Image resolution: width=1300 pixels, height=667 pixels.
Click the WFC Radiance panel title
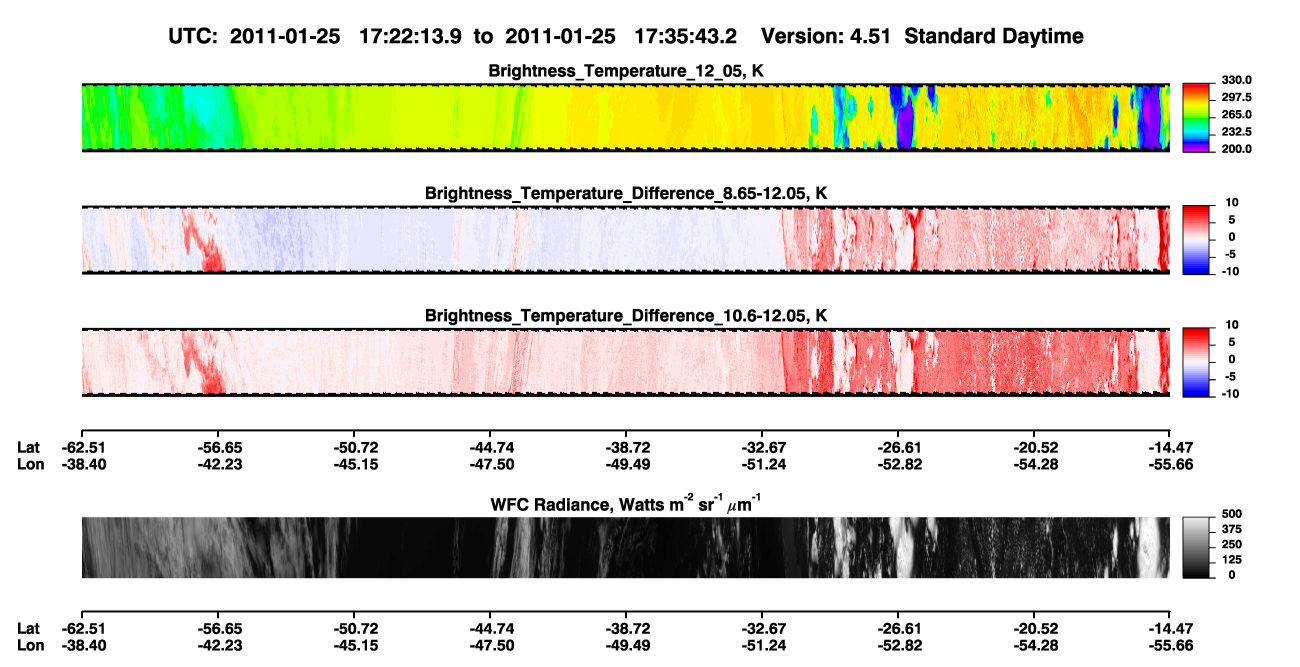coord(626,505)
